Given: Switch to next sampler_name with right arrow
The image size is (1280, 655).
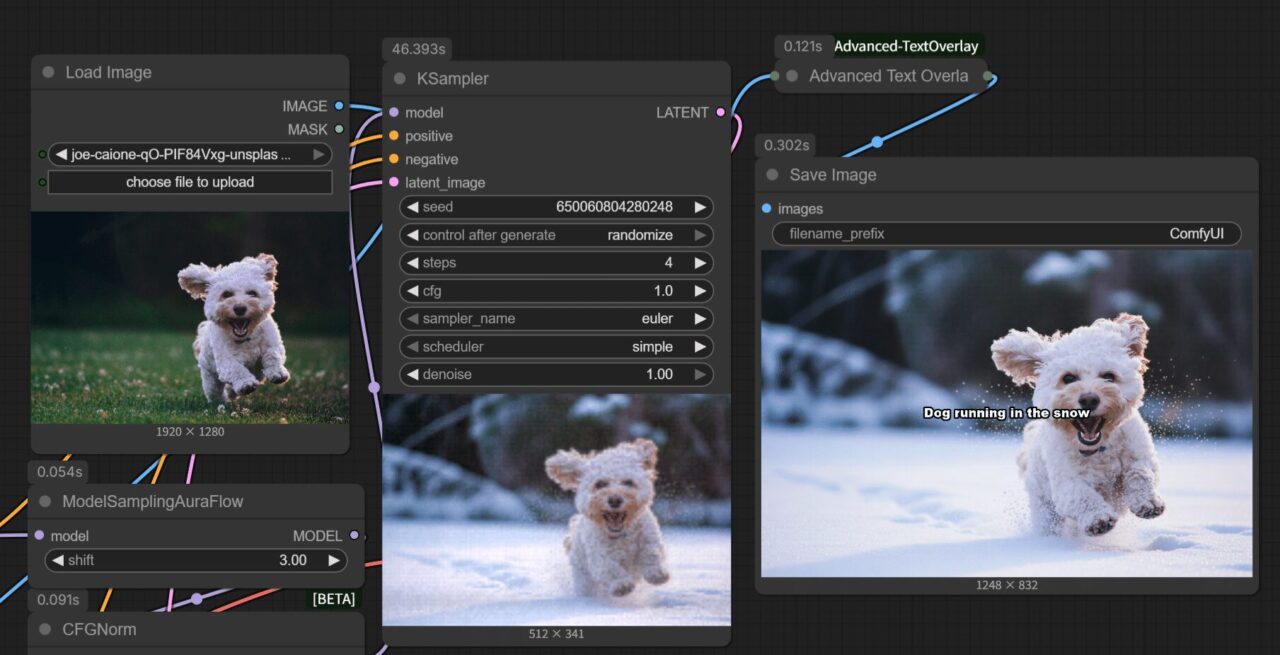Looking at the screenshot, I should click(x=701, y=319).
